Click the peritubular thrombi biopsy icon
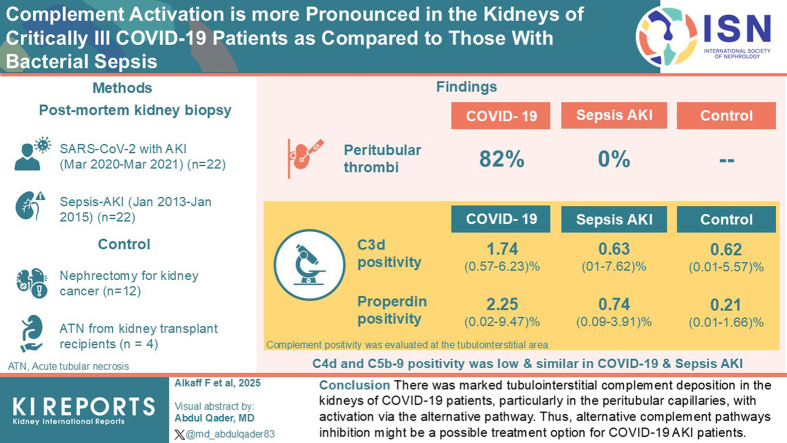787x443 pixels. pos(305,158)
